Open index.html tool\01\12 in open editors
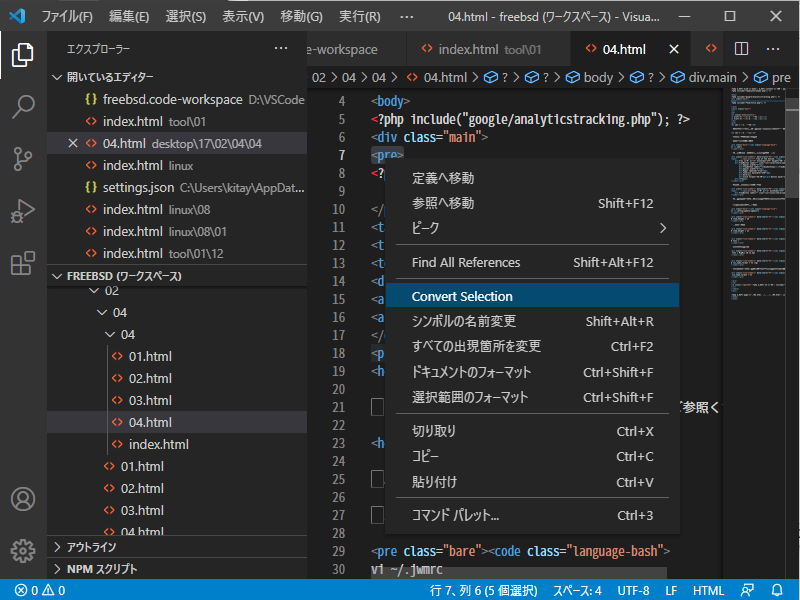800x600 pixels. coord(177,254)
